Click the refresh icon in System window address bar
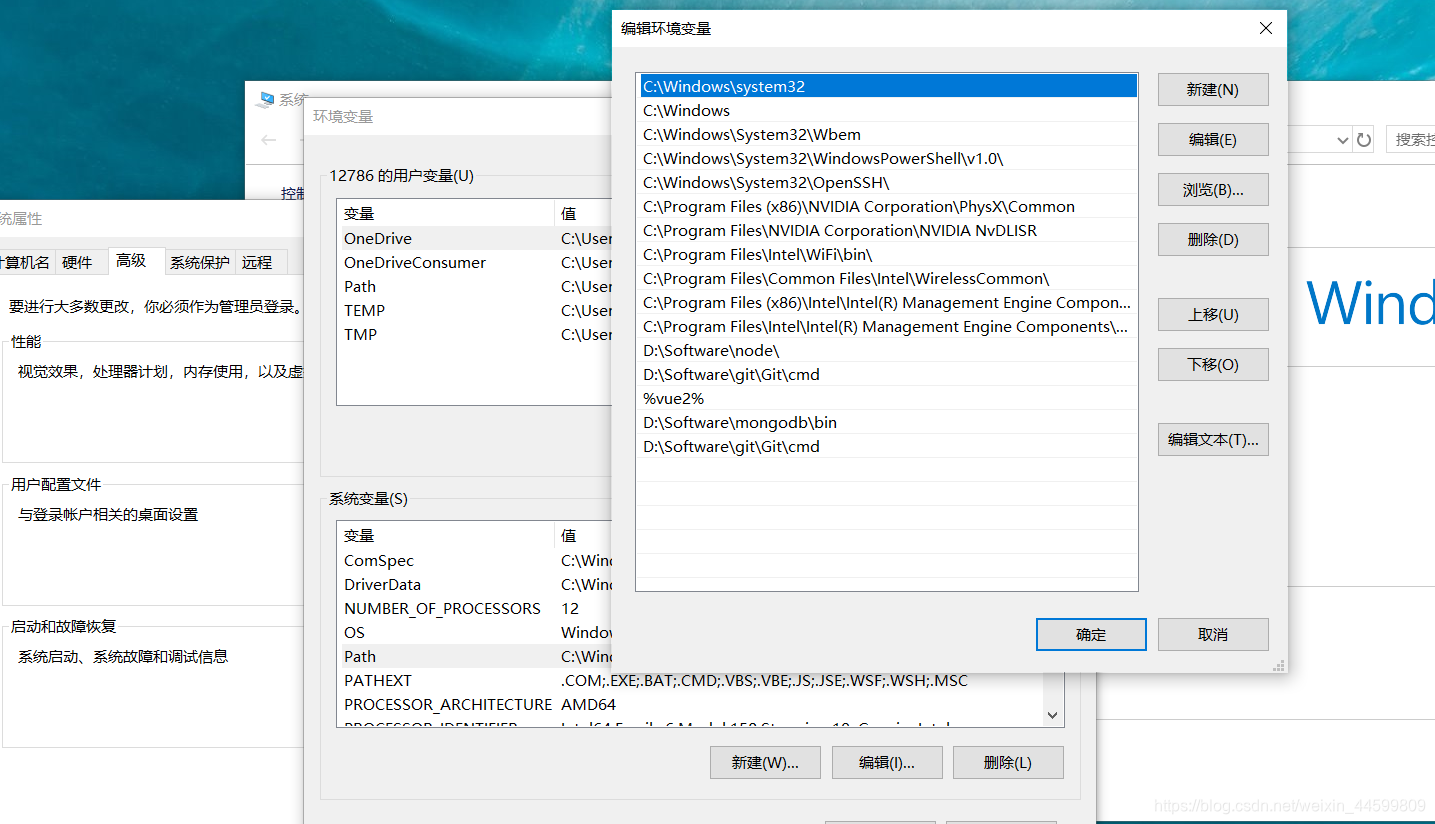 pyautogui.click(x=1363, y=140)
